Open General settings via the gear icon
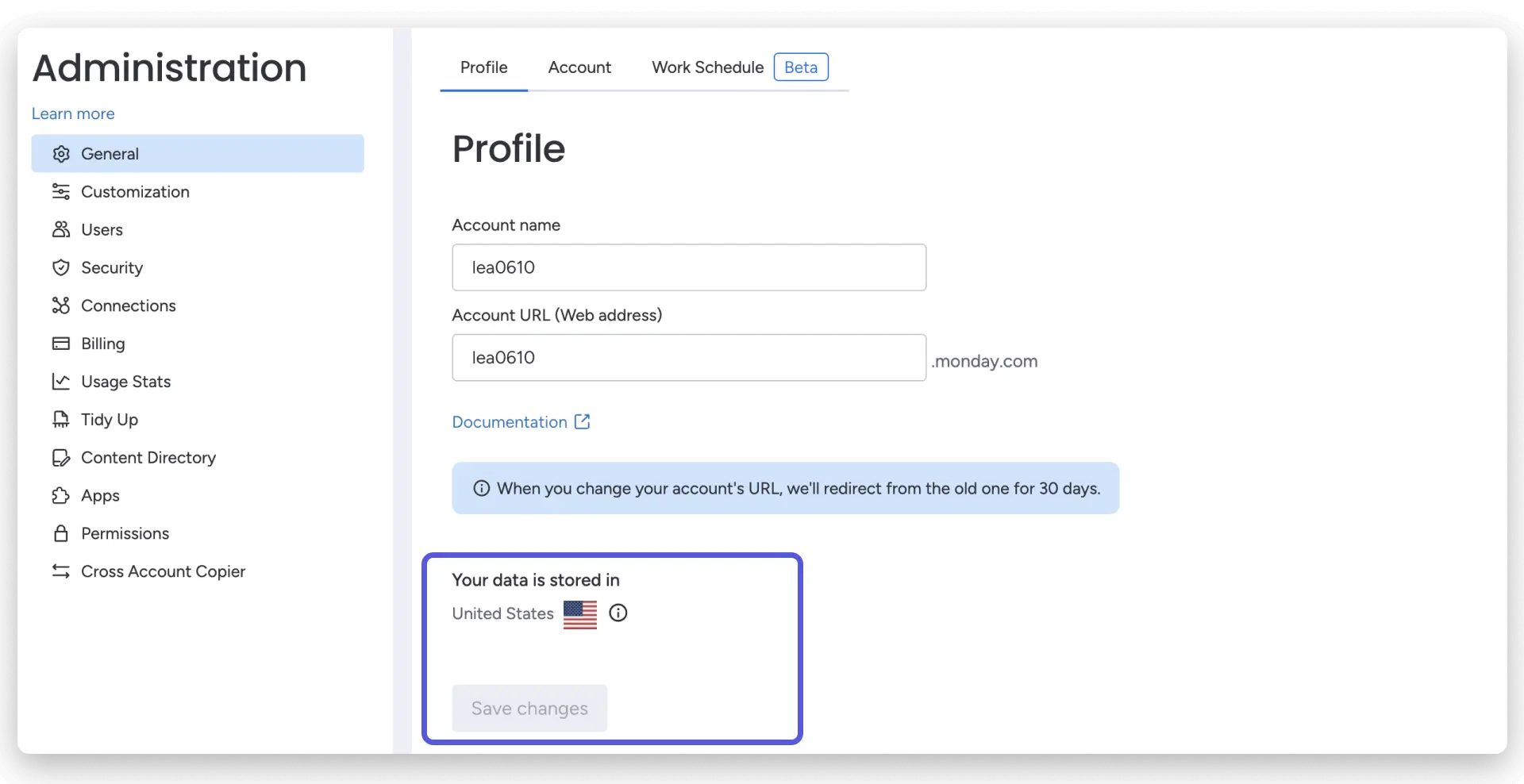 pyautogui.click(x=61, y=153)
